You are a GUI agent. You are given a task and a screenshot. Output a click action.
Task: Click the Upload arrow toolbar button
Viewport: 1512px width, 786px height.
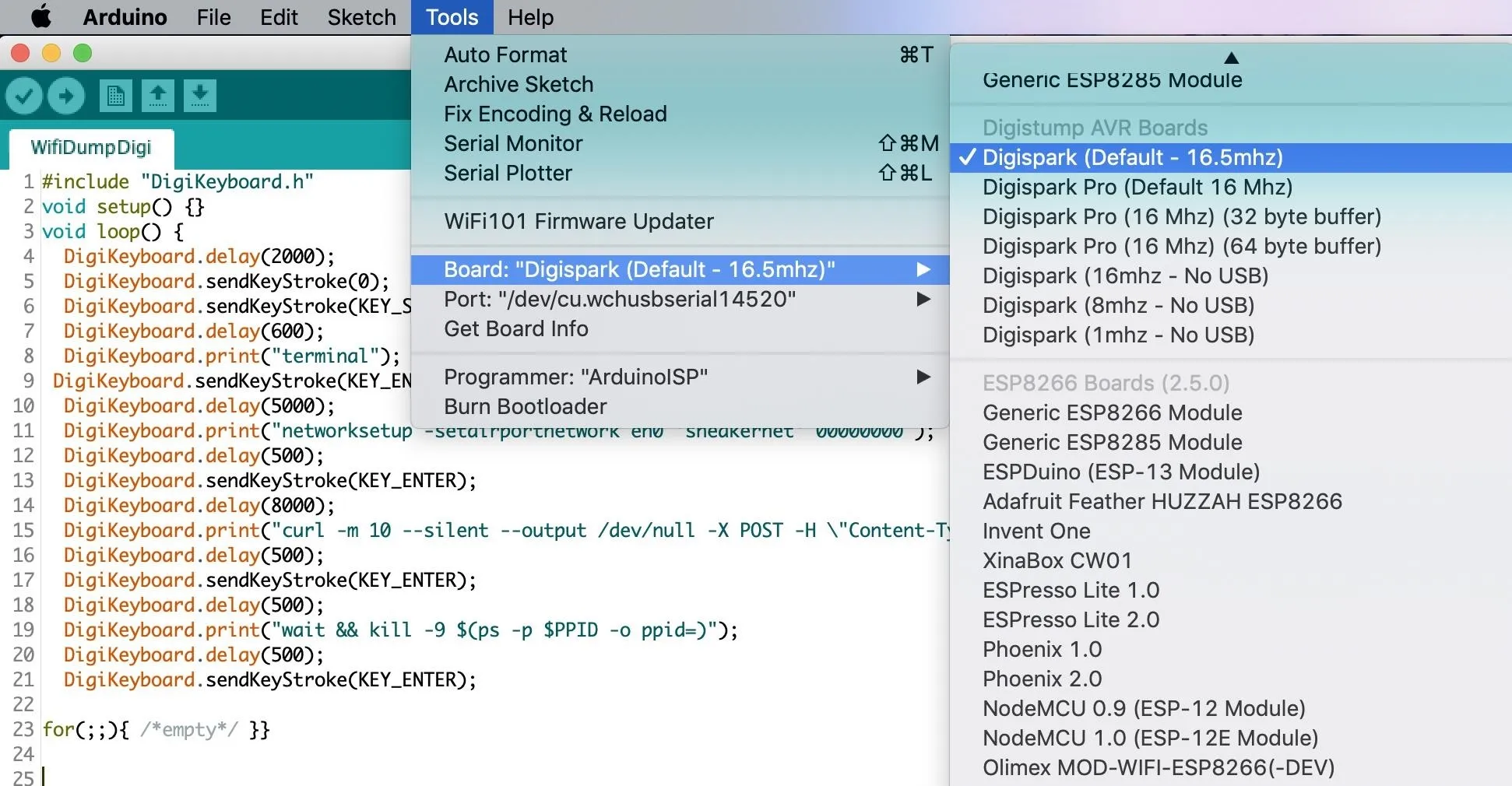tap(66, 96)
